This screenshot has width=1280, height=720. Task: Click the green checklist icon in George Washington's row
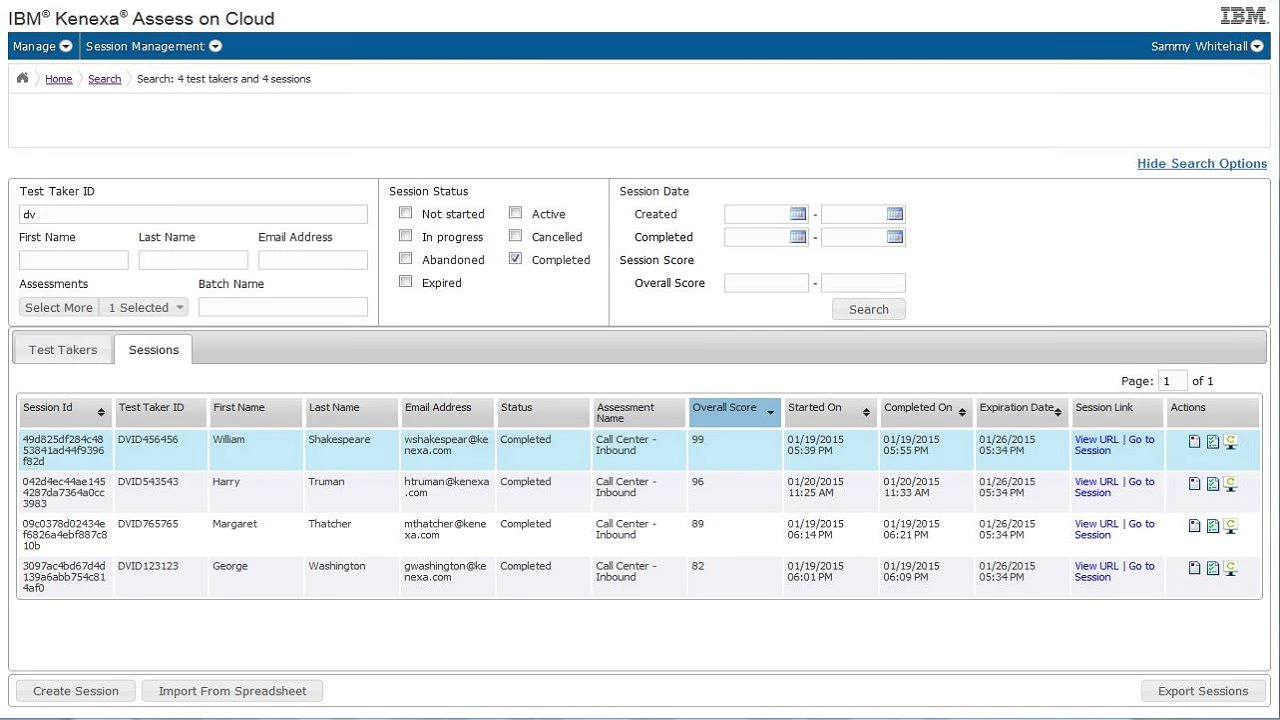(1212, 568)
